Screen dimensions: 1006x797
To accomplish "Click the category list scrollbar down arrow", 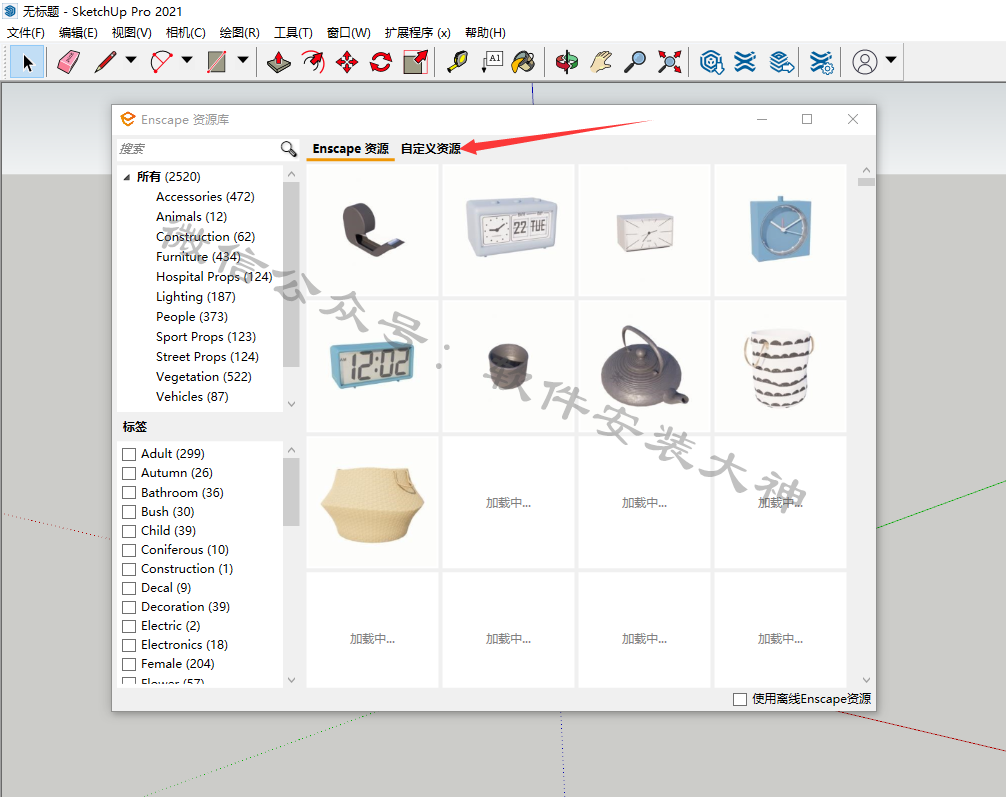I will [291, 404].
